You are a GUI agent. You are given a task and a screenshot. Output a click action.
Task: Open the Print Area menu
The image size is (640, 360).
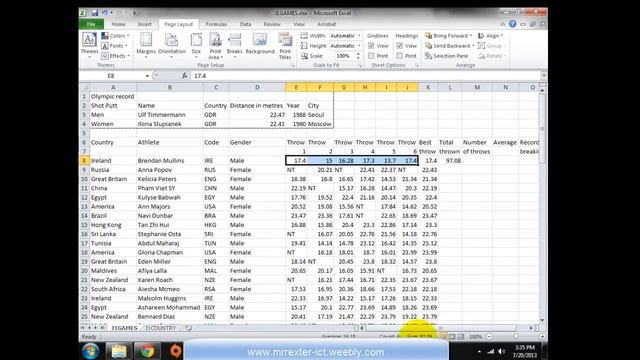pos(215,45)
